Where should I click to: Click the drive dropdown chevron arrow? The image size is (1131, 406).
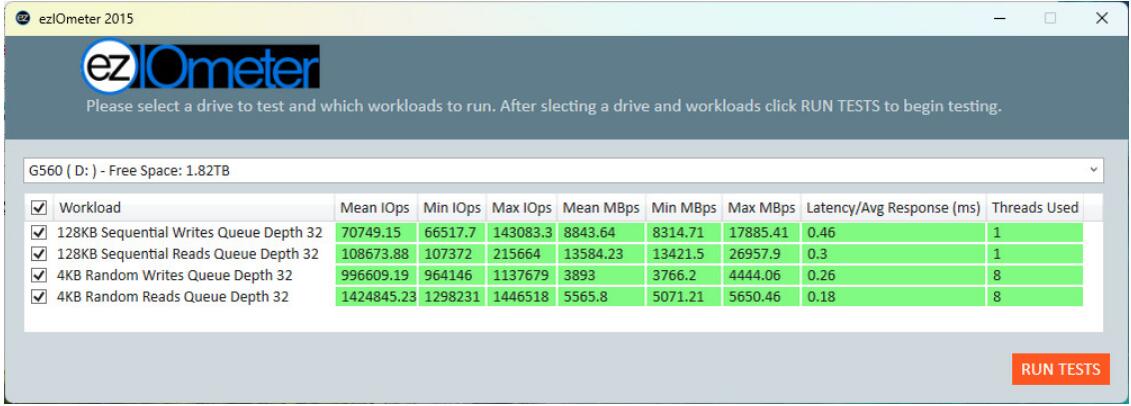[1092, 169]
